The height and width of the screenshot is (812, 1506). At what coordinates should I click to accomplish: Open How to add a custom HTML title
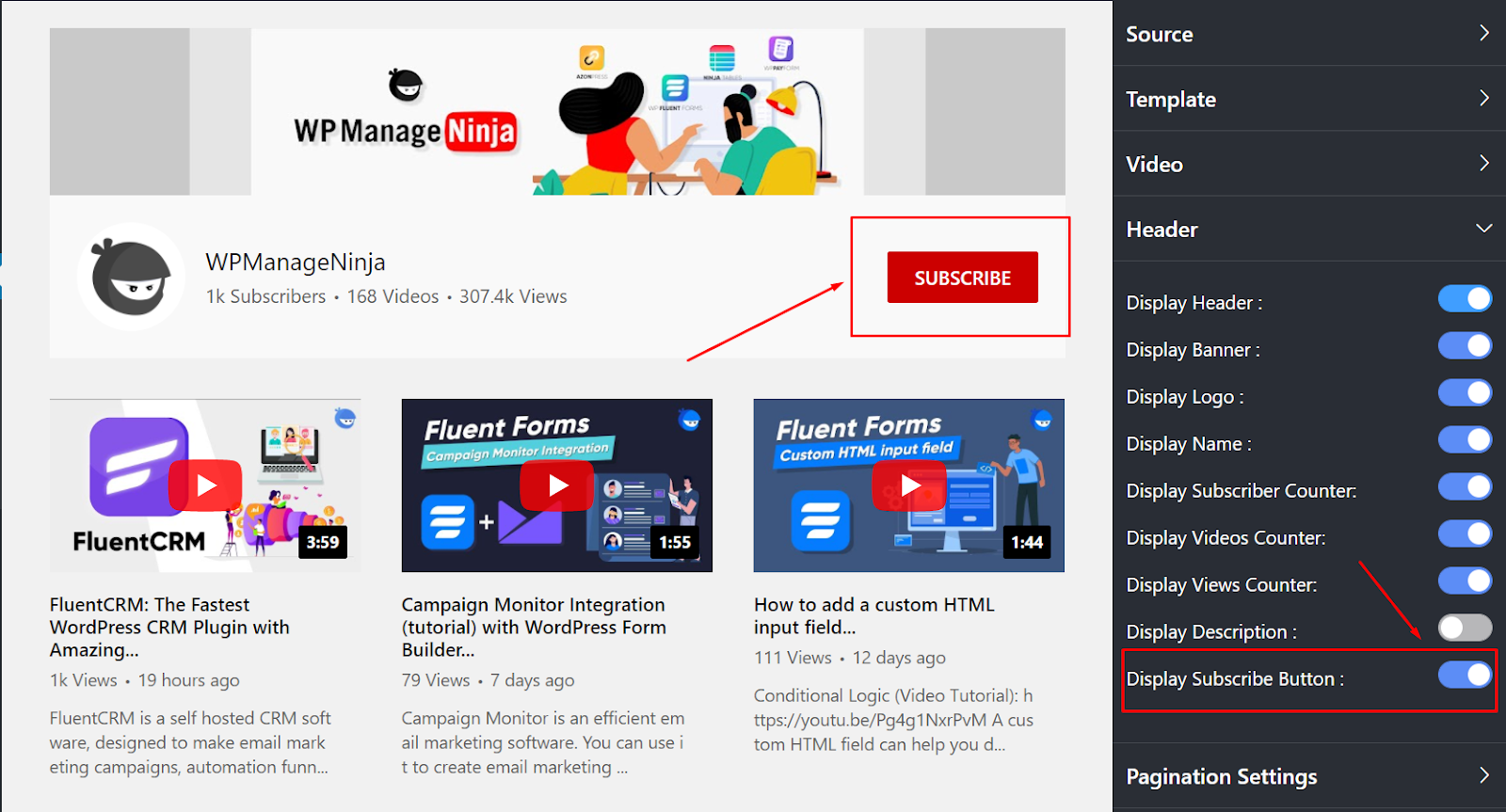click(x=873, y=616)
